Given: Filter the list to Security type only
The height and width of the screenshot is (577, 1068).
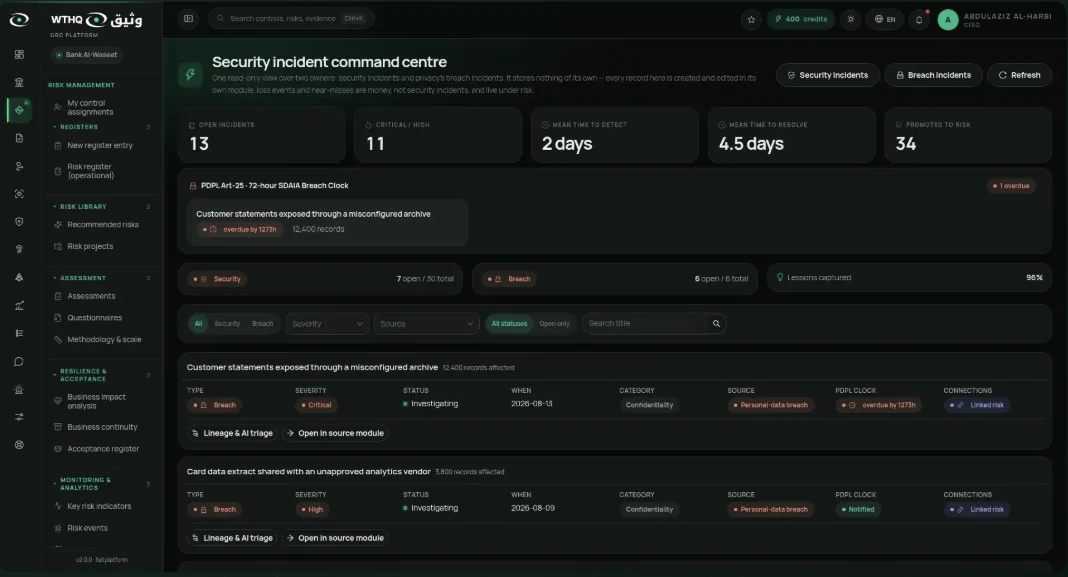Looking at the screenshot, I should [x=227, y=324].
